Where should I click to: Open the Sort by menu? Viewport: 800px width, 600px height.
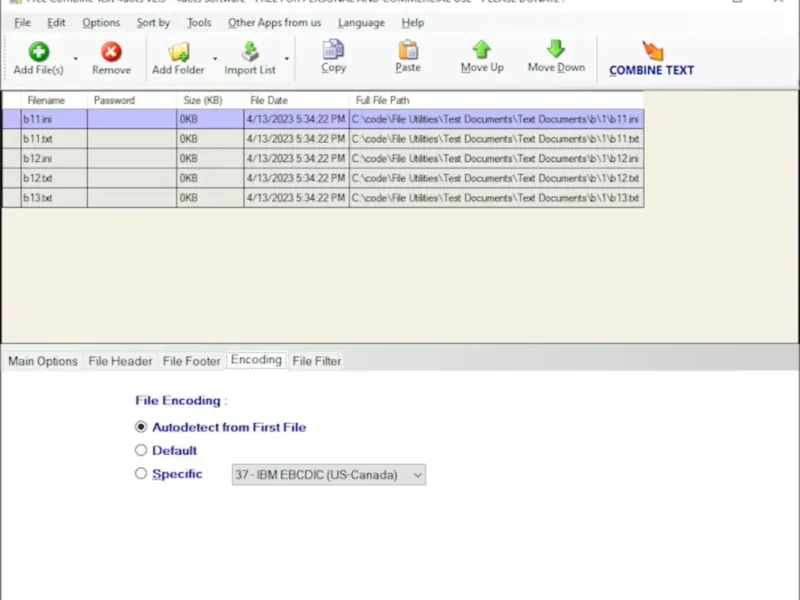(x=153, y=23)
